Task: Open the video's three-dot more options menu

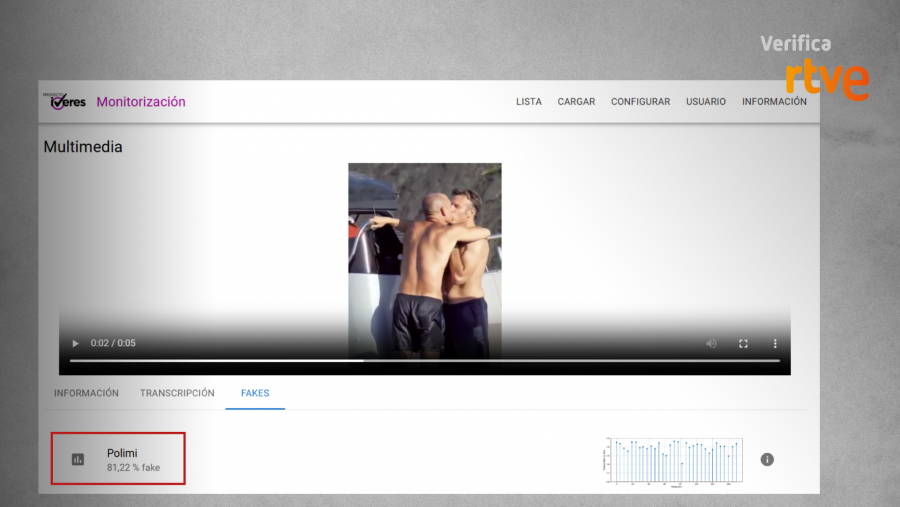Action: pyautogui.click(x=775, y=343)
